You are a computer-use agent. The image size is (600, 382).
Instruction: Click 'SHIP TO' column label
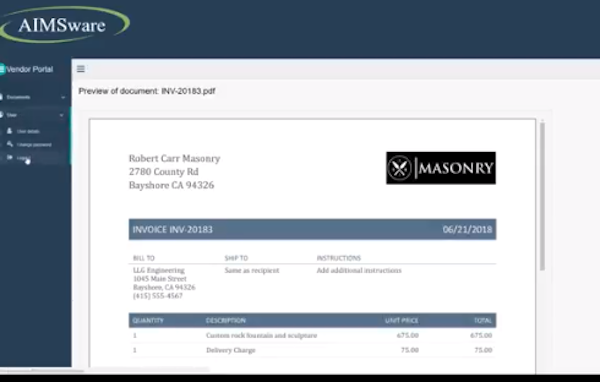(236, 258)
